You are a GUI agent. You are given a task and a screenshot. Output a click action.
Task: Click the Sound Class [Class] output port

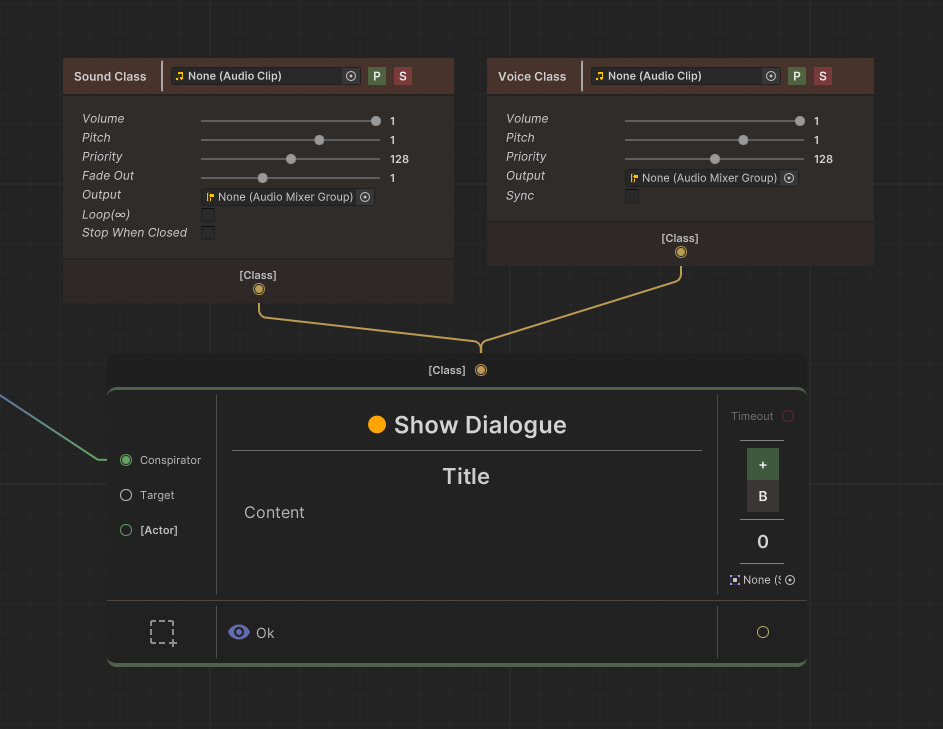tap(259, 289)
